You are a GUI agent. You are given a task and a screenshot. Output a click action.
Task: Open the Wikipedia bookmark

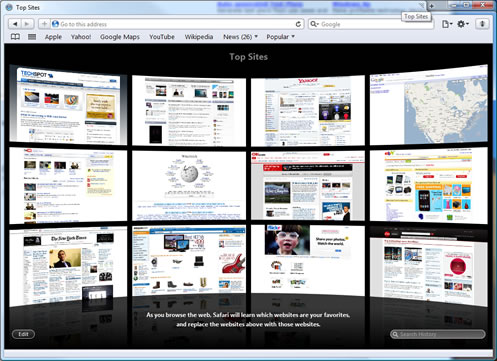tap(199, 37)
